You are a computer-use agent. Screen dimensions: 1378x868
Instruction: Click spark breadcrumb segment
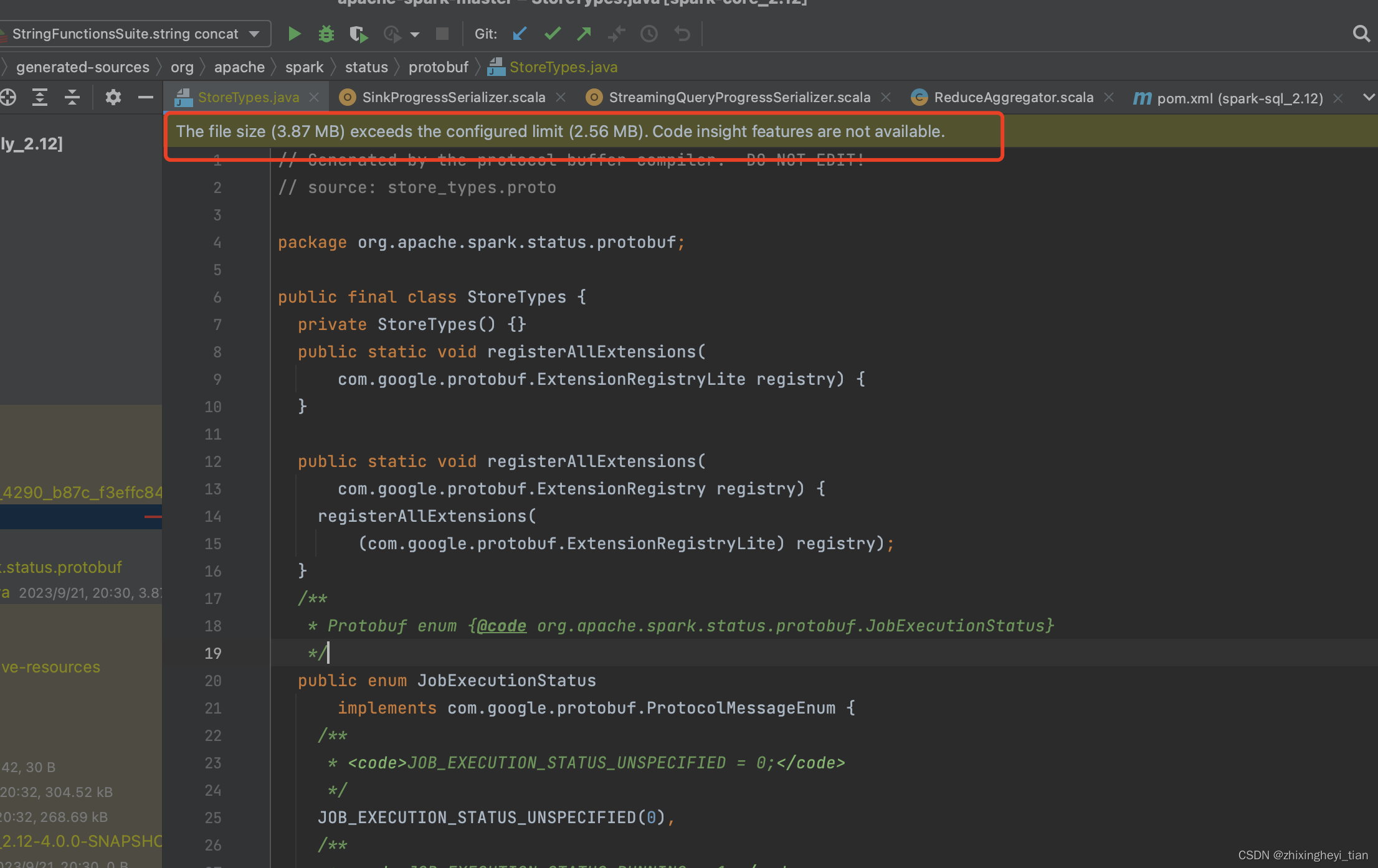pyautogui.click(x=304, y=67)
